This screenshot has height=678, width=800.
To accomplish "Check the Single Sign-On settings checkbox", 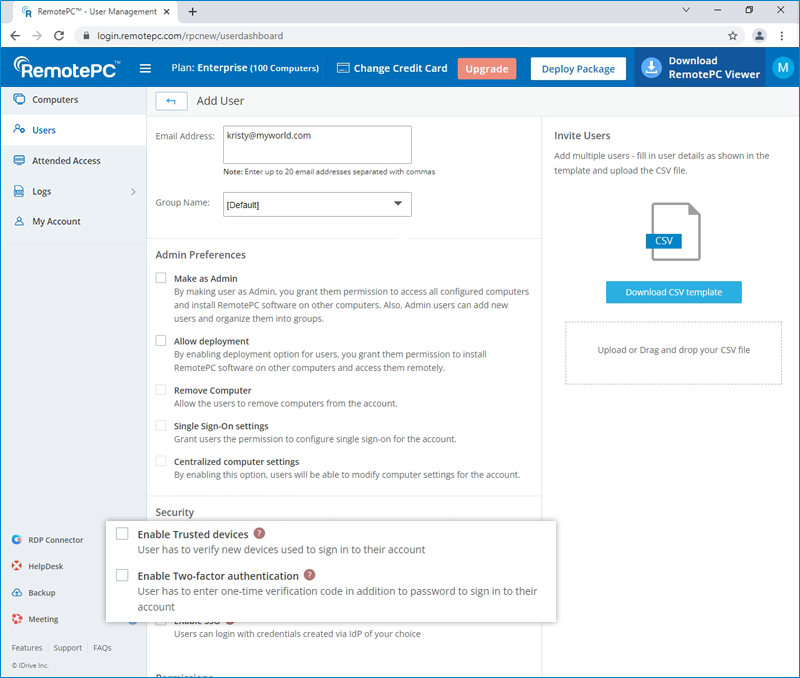I will tap(161, 425).
